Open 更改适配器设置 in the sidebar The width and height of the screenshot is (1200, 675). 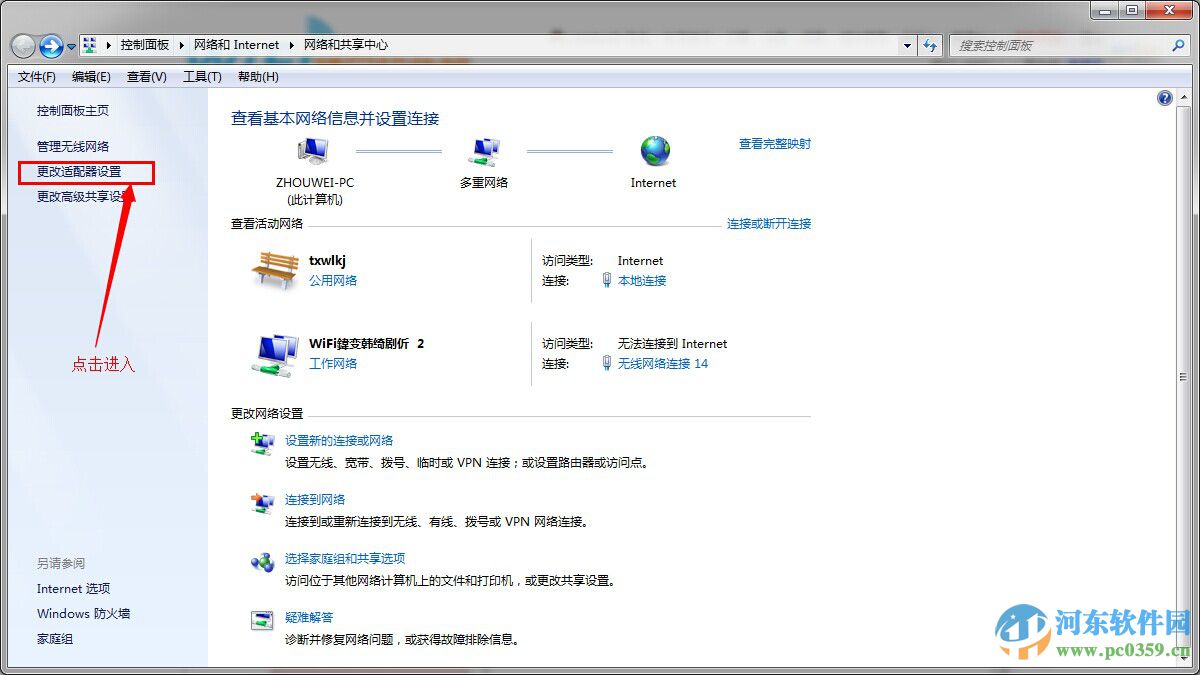point(80,172)
